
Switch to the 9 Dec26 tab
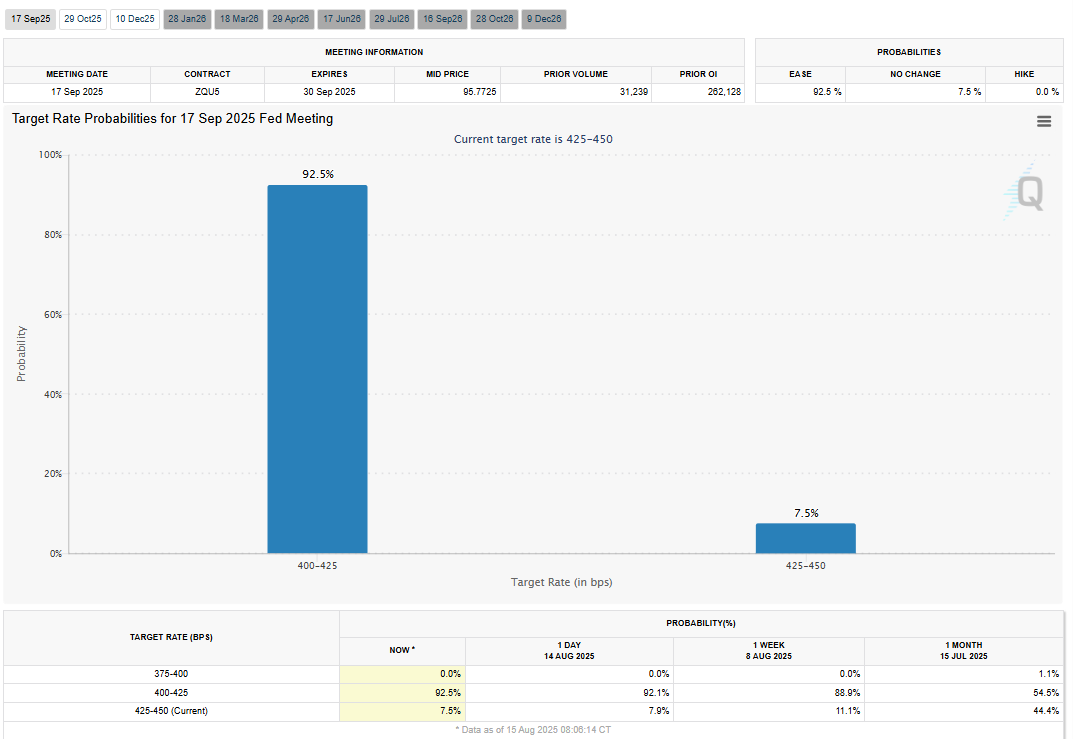pyautogui.click(x=544, y=19)
